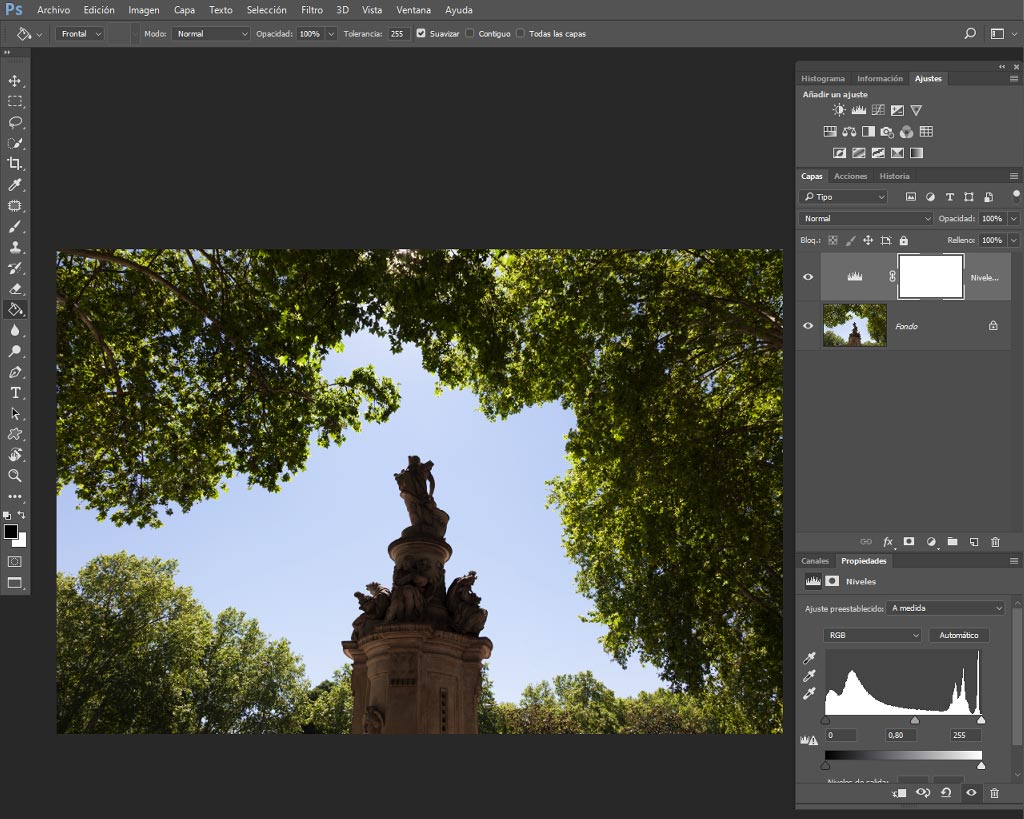Add a layer mask

(x=909, y=541)
